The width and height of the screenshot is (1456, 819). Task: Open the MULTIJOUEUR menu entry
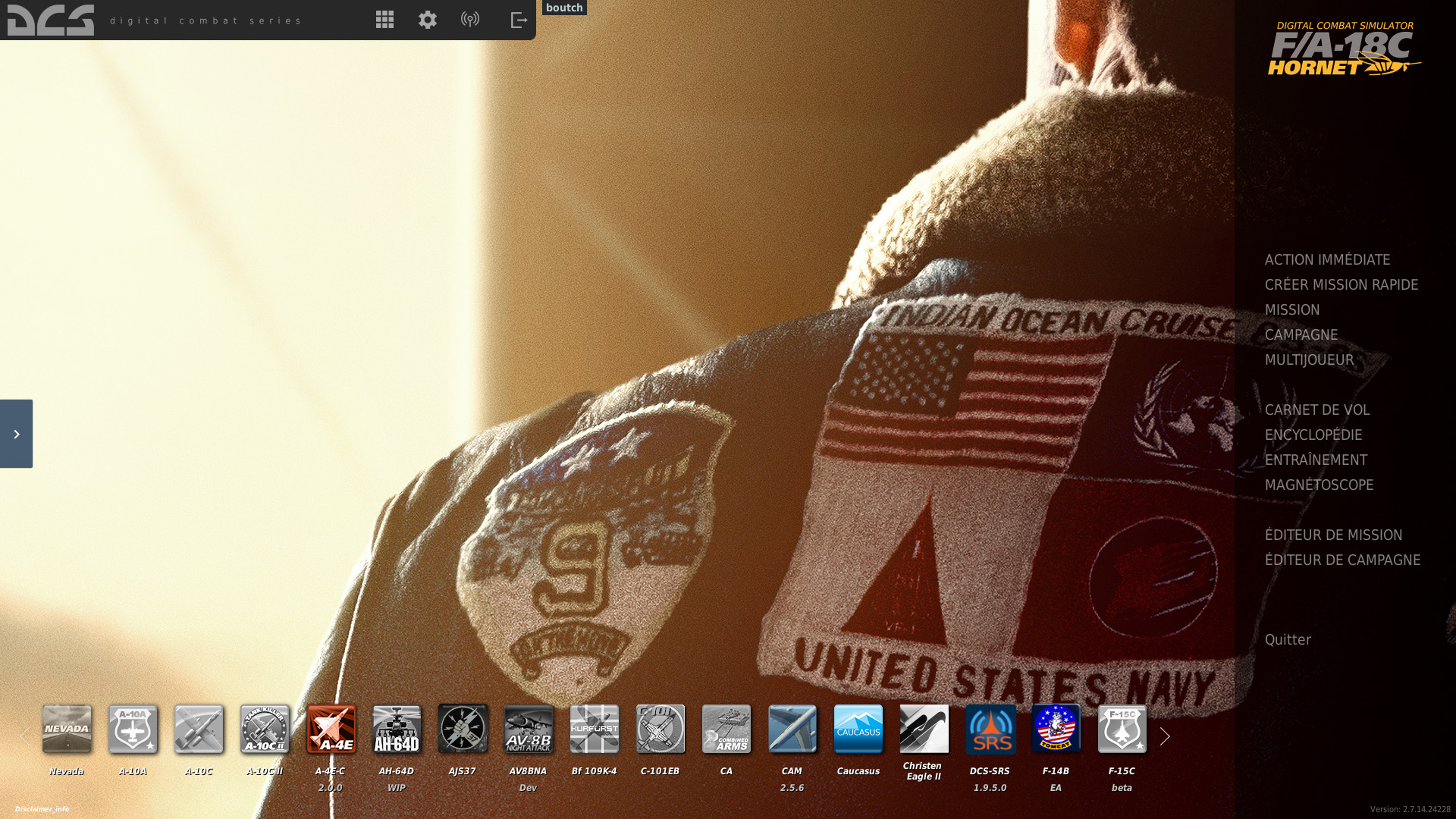click(x=1309, y=360)
